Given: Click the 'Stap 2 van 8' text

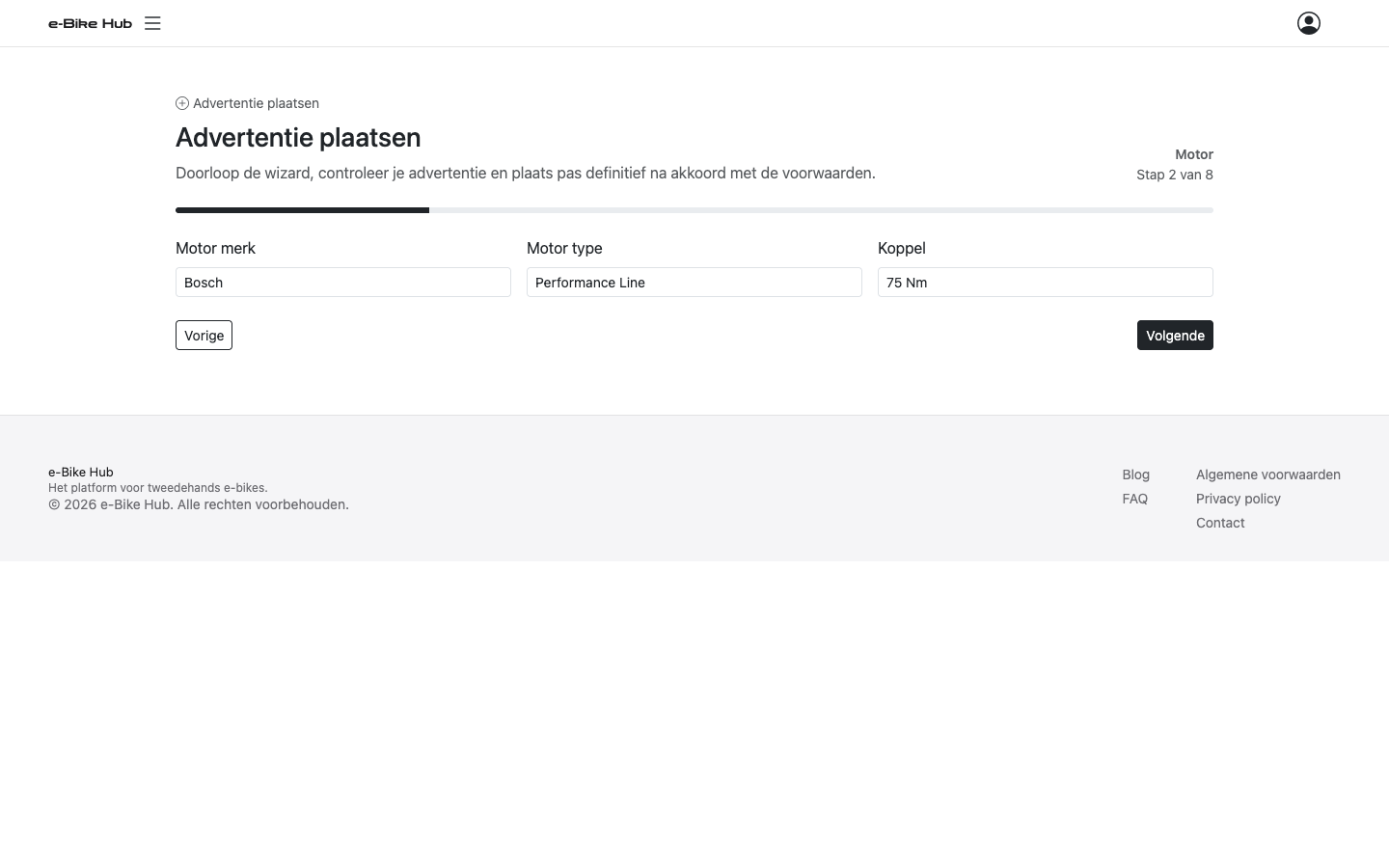Looking at the screenshot, I should 1175,175.
